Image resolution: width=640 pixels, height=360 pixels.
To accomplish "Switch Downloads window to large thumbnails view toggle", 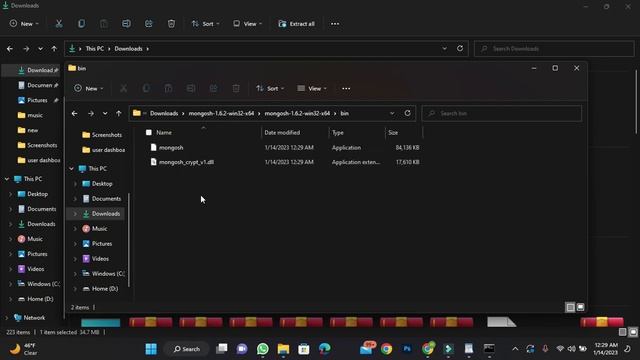I will tap(633, 332).
